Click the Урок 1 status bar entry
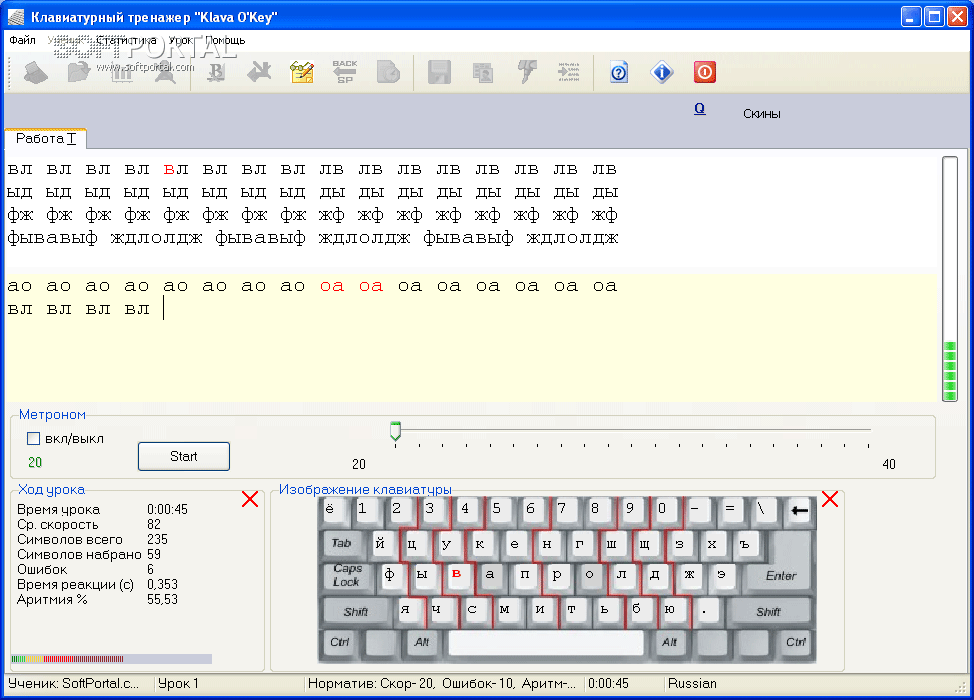The image size is (974, 700). pyautogui.click(x=178, y=684)
